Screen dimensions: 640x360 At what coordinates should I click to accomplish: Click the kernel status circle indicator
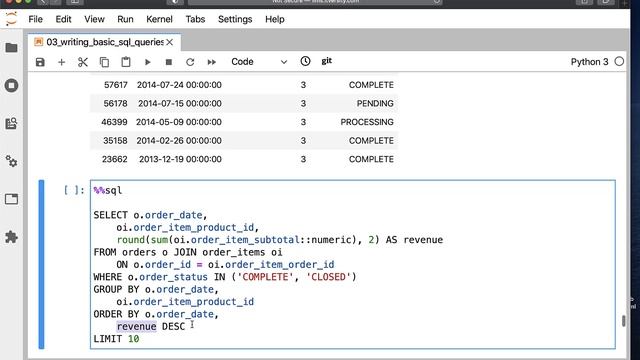point(619,62)
